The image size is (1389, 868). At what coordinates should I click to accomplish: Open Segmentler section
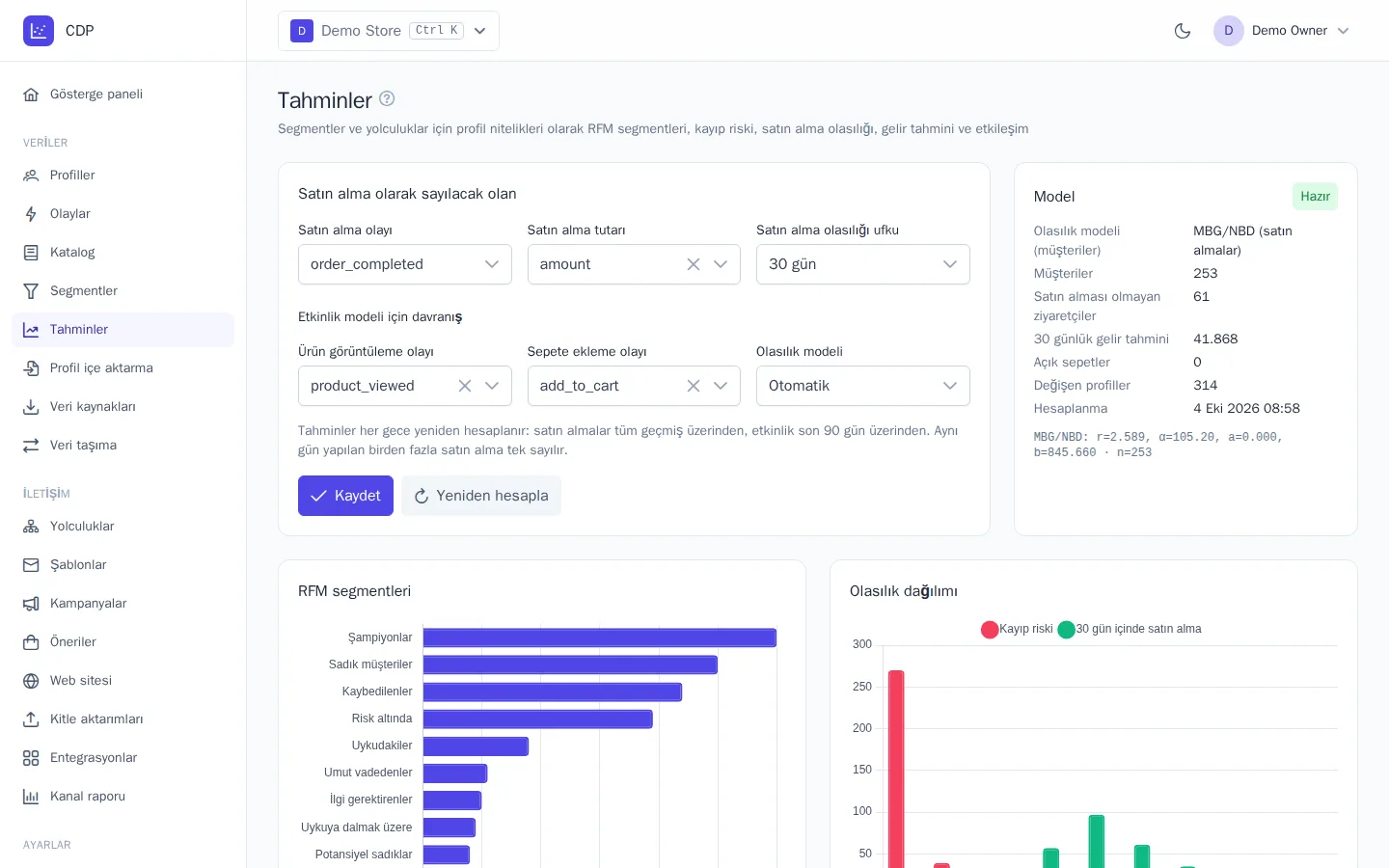point(123,291)
